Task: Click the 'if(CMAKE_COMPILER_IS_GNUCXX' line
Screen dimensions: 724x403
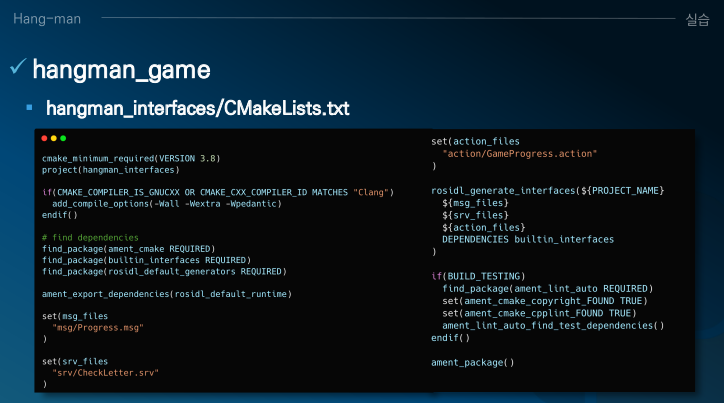Action: [x=218, y=192]
